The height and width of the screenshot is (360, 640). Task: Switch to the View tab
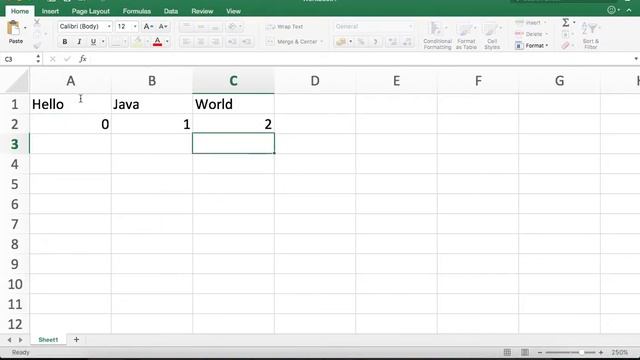point(233,11)
